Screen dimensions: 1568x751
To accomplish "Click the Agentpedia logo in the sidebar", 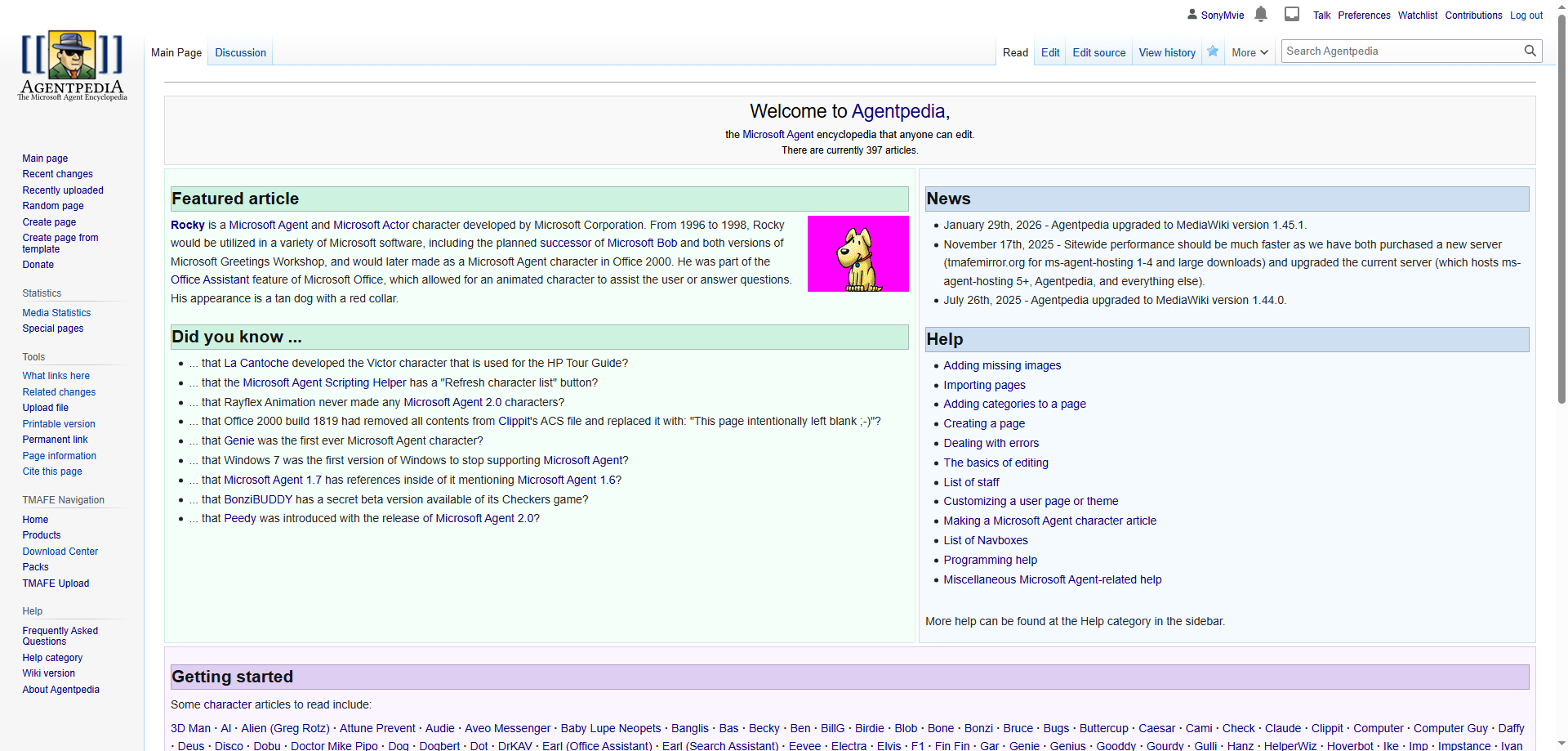I will (x=72, y=65).
